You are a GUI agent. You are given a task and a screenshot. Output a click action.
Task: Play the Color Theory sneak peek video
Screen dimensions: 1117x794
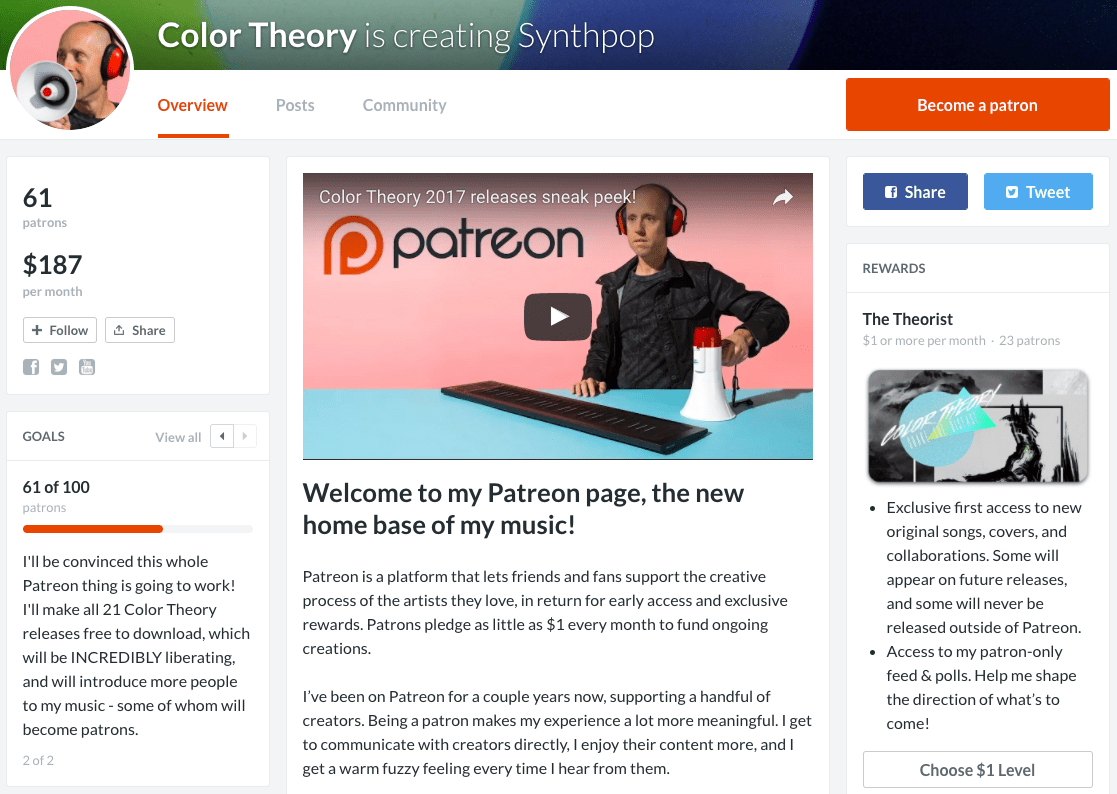(x=557, y=316)
